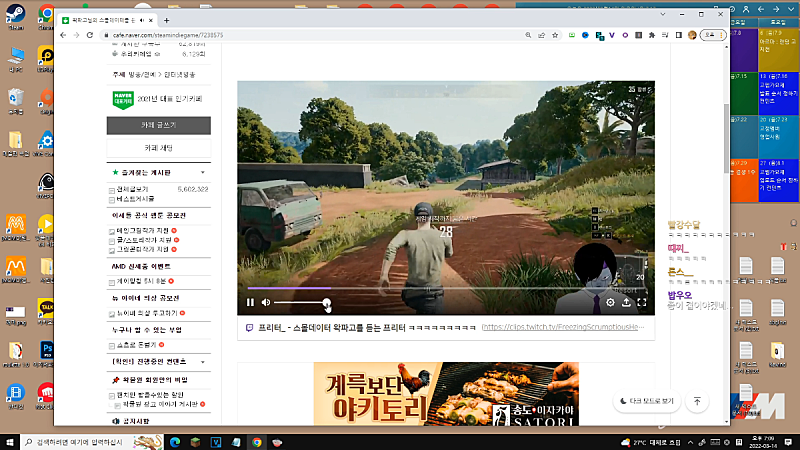Screen dimensions: 800x450
Task: Enter fullscreen mode on the video
Action: (642, 302)
